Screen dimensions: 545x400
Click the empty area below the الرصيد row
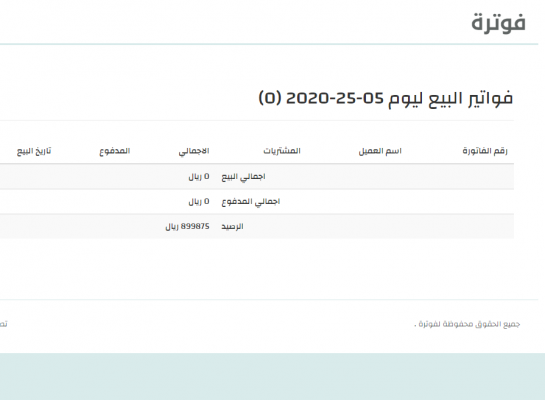click(x=257, y=269)
